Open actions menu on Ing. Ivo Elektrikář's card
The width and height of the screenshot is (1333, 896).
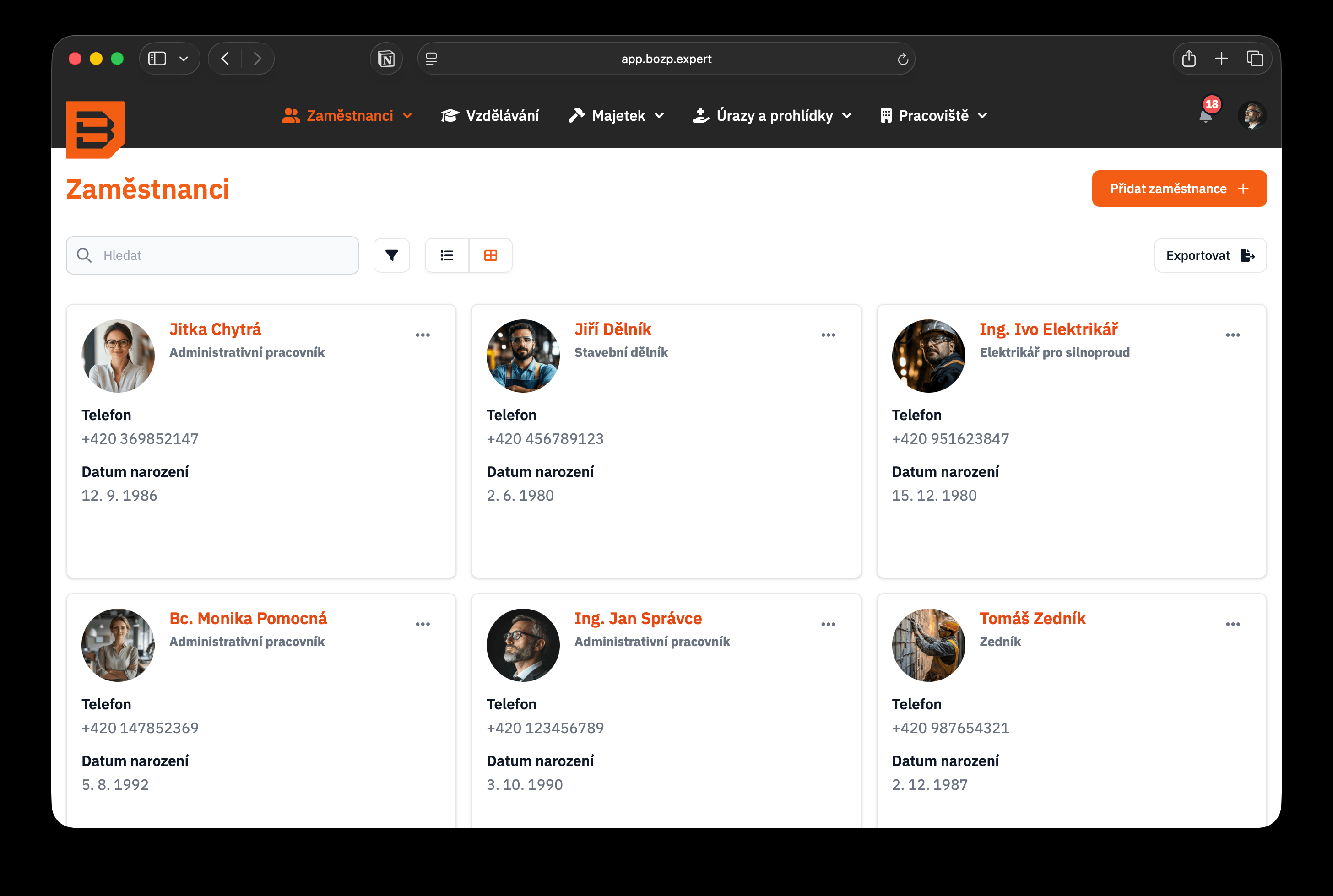click(x=1233, y=335)
